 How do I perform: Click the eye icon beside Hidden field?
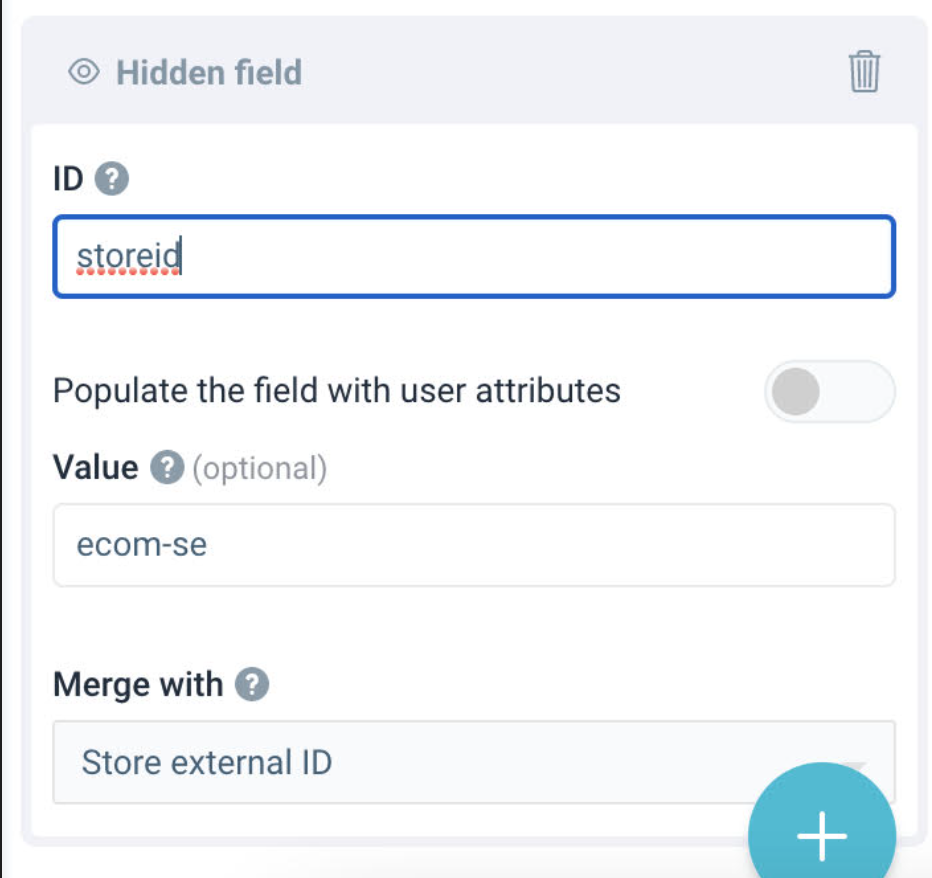(x=84, y=72)
